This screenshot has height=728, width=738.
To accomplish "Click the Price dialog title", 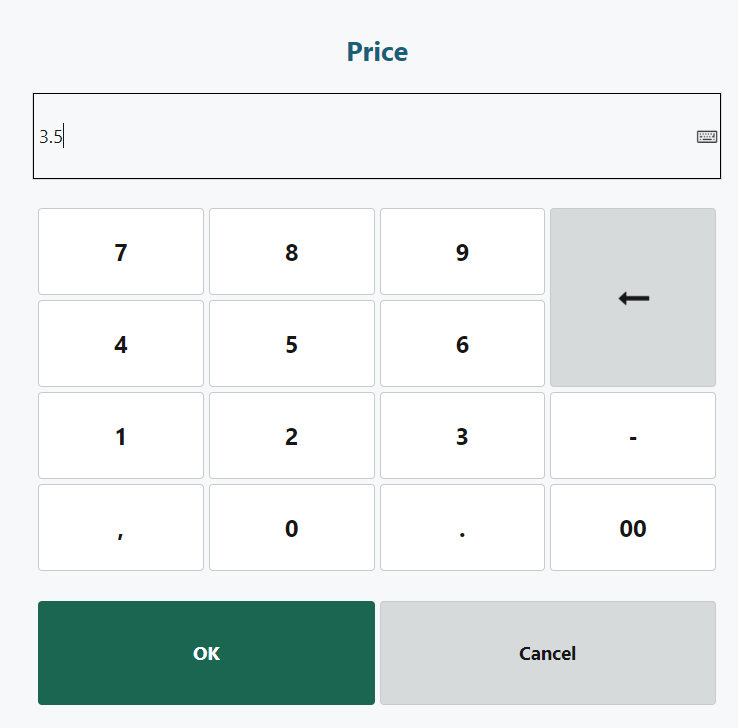I will [377, 52].
